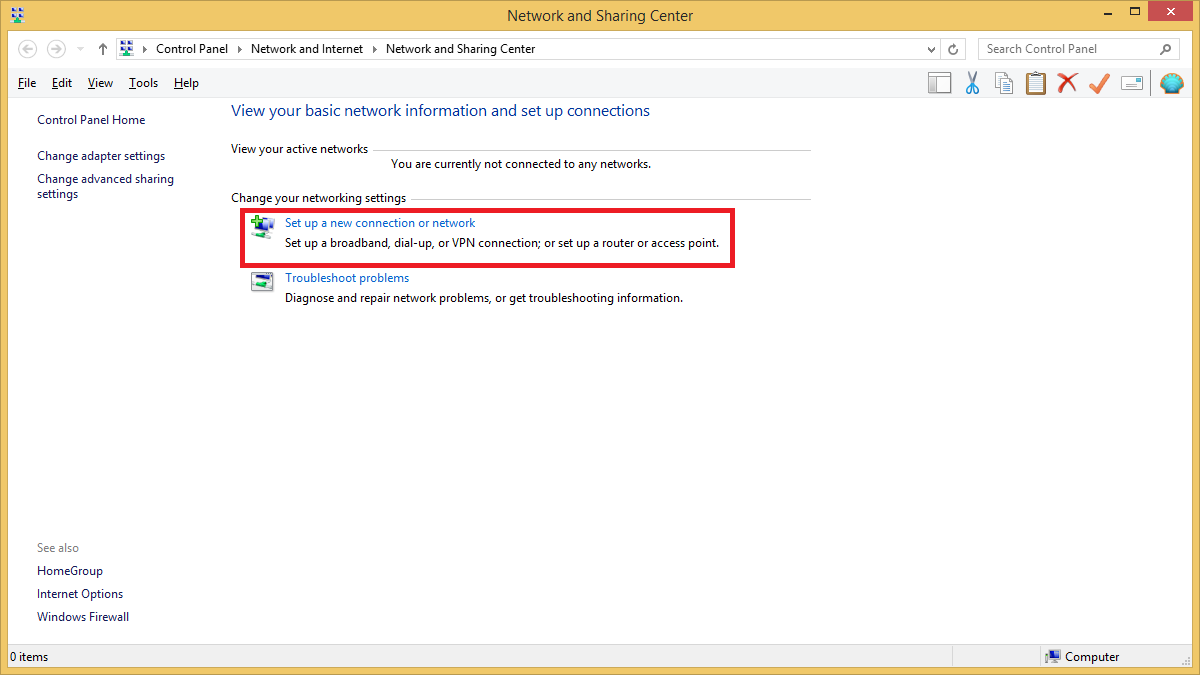Open the Classic Shell settings shell icon
Image resolution: width=1200 pixels, height=675 pixels.
click(x=1171, y=83)
